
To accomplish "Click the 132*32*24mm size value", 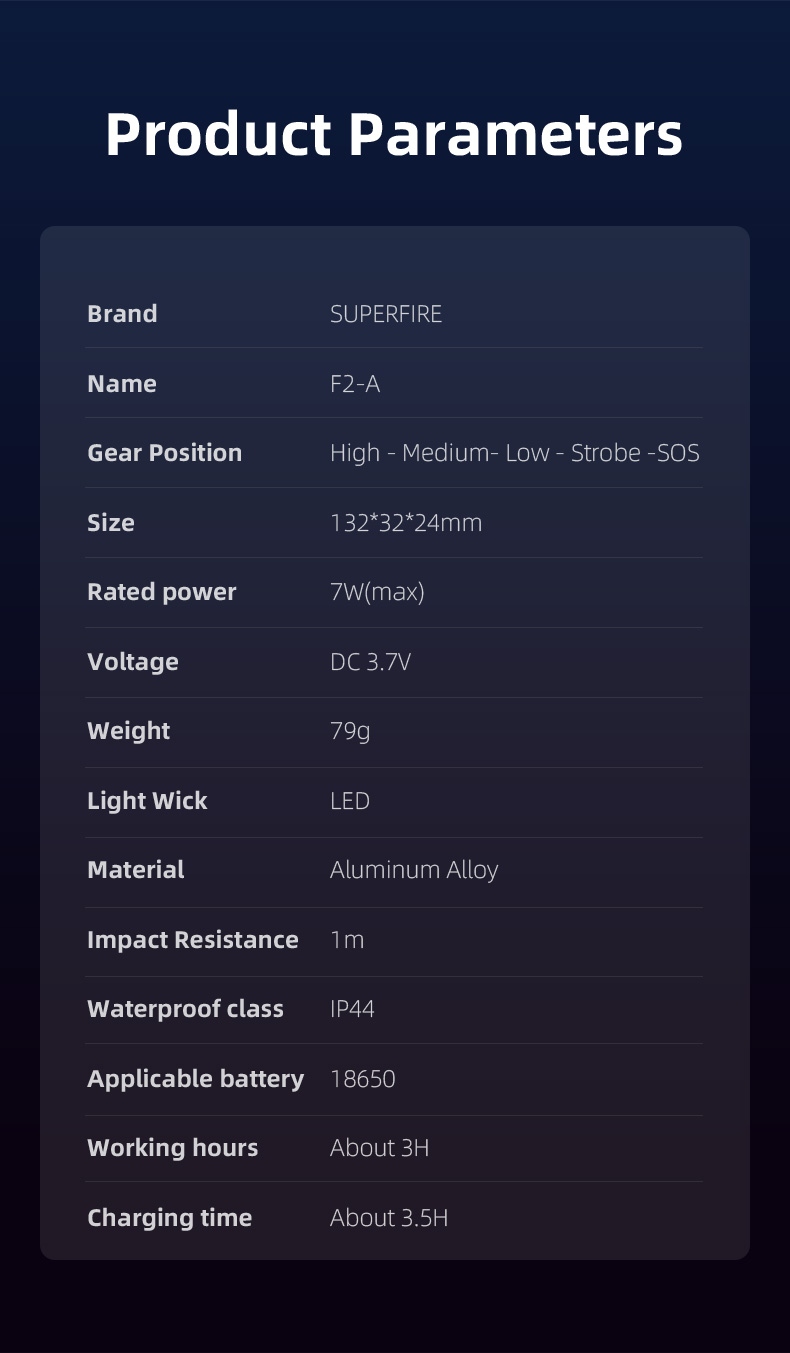I will 406,522.
